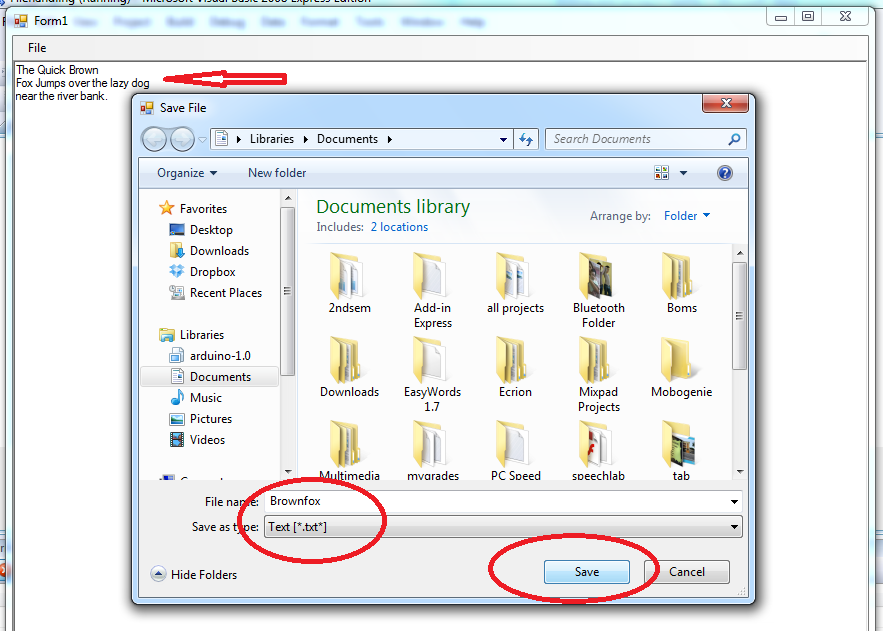Click the Forward navigation arrow

[182, 139]
